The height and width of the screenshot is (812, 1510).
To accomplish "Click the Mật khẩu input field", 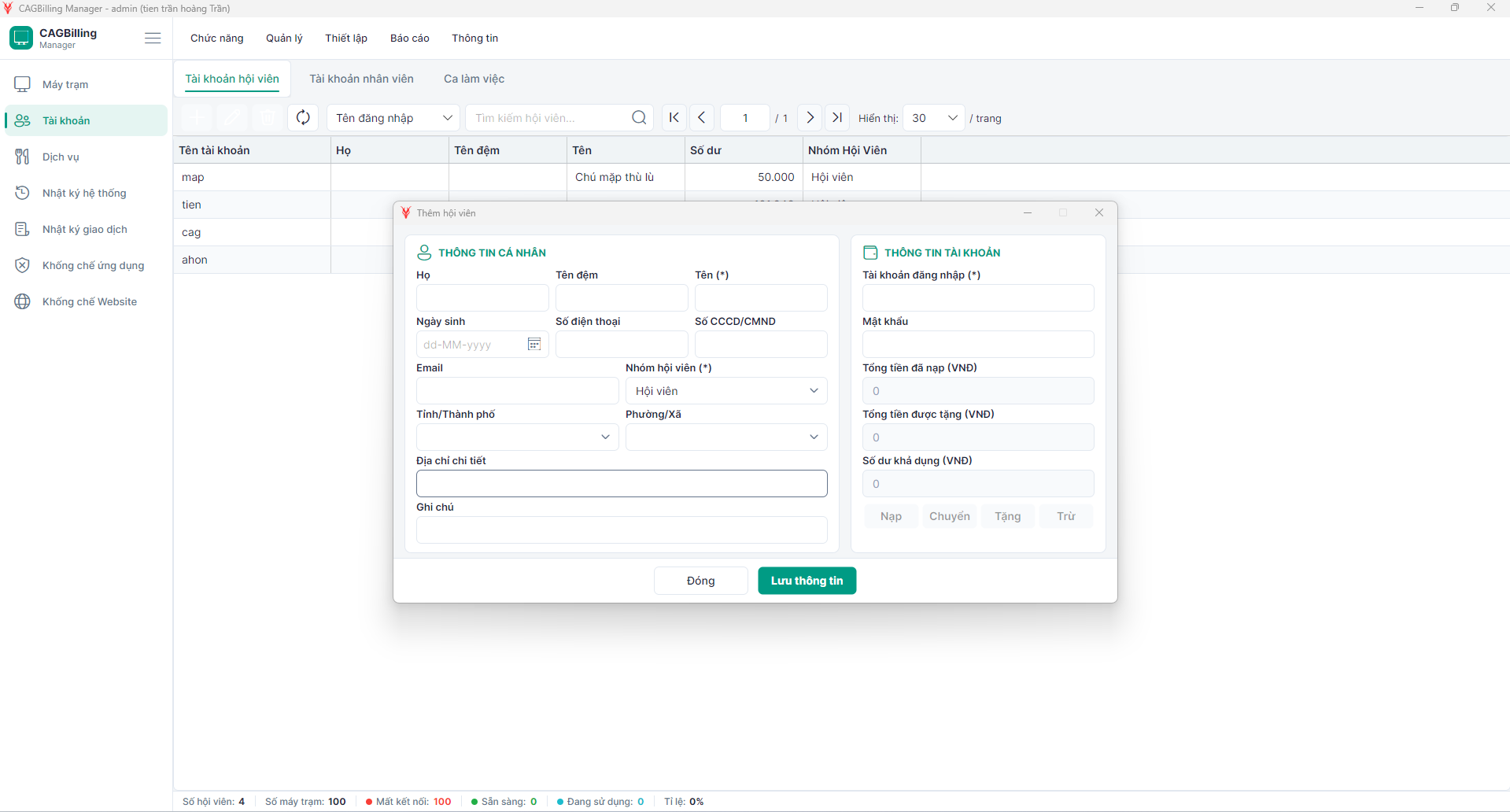I will (x=978, y=345).
